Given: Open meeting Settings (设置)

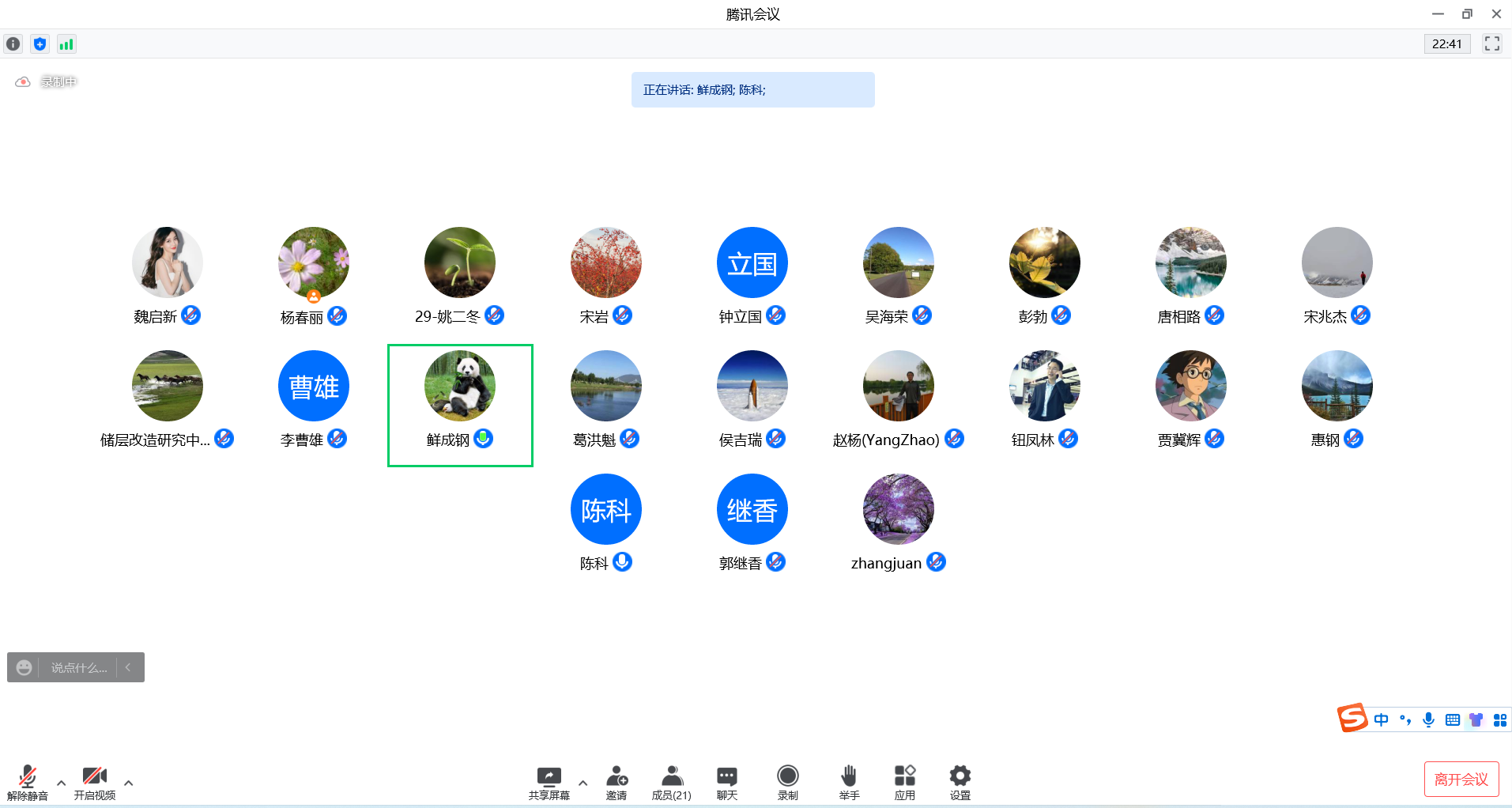Looking at the screenshot, I should tap(960, 782).
